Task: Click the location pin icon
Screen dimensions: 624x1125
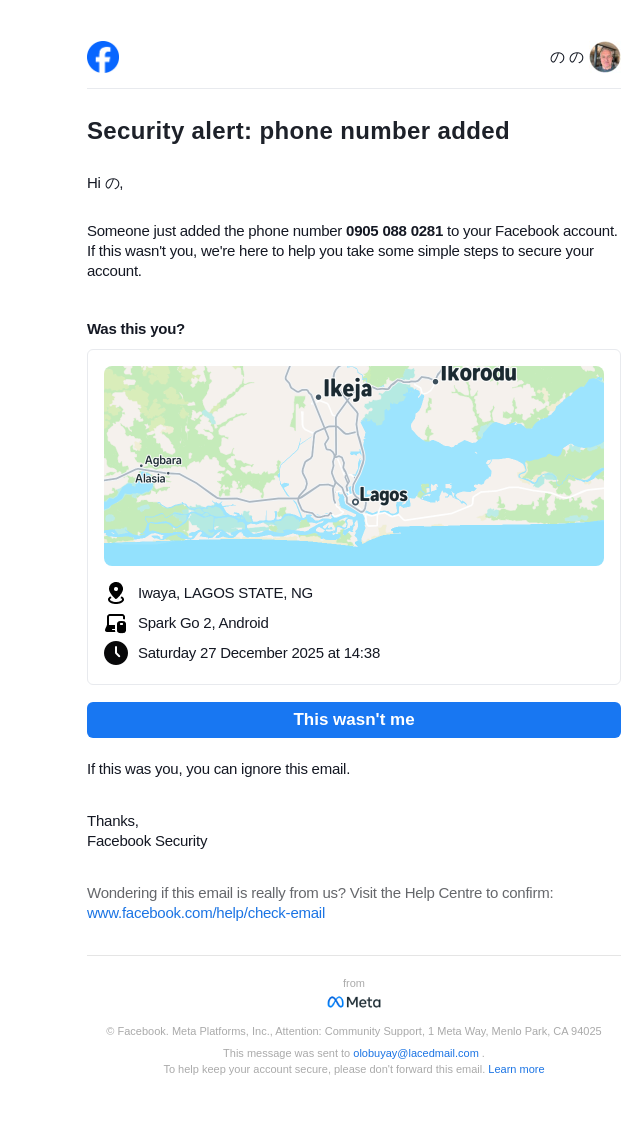Action: coord(116,593)
